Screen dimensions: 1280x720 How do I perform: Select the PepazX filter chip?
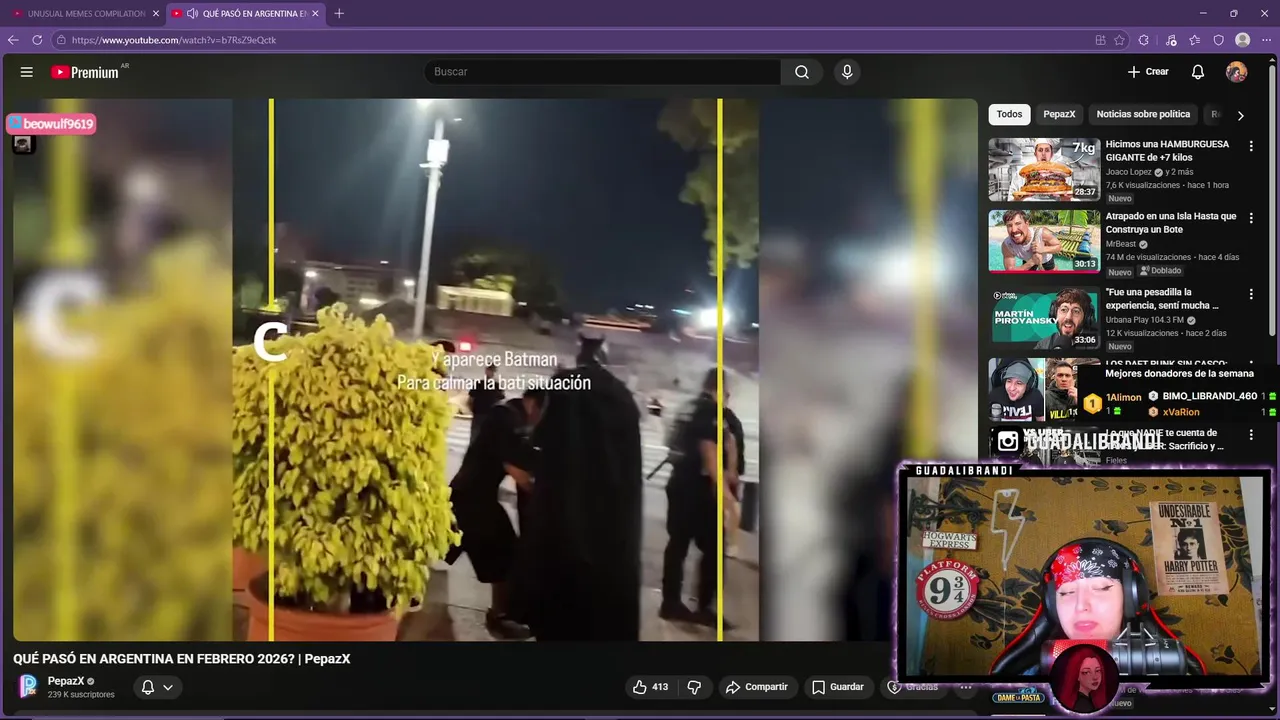tap(1059, 114)
